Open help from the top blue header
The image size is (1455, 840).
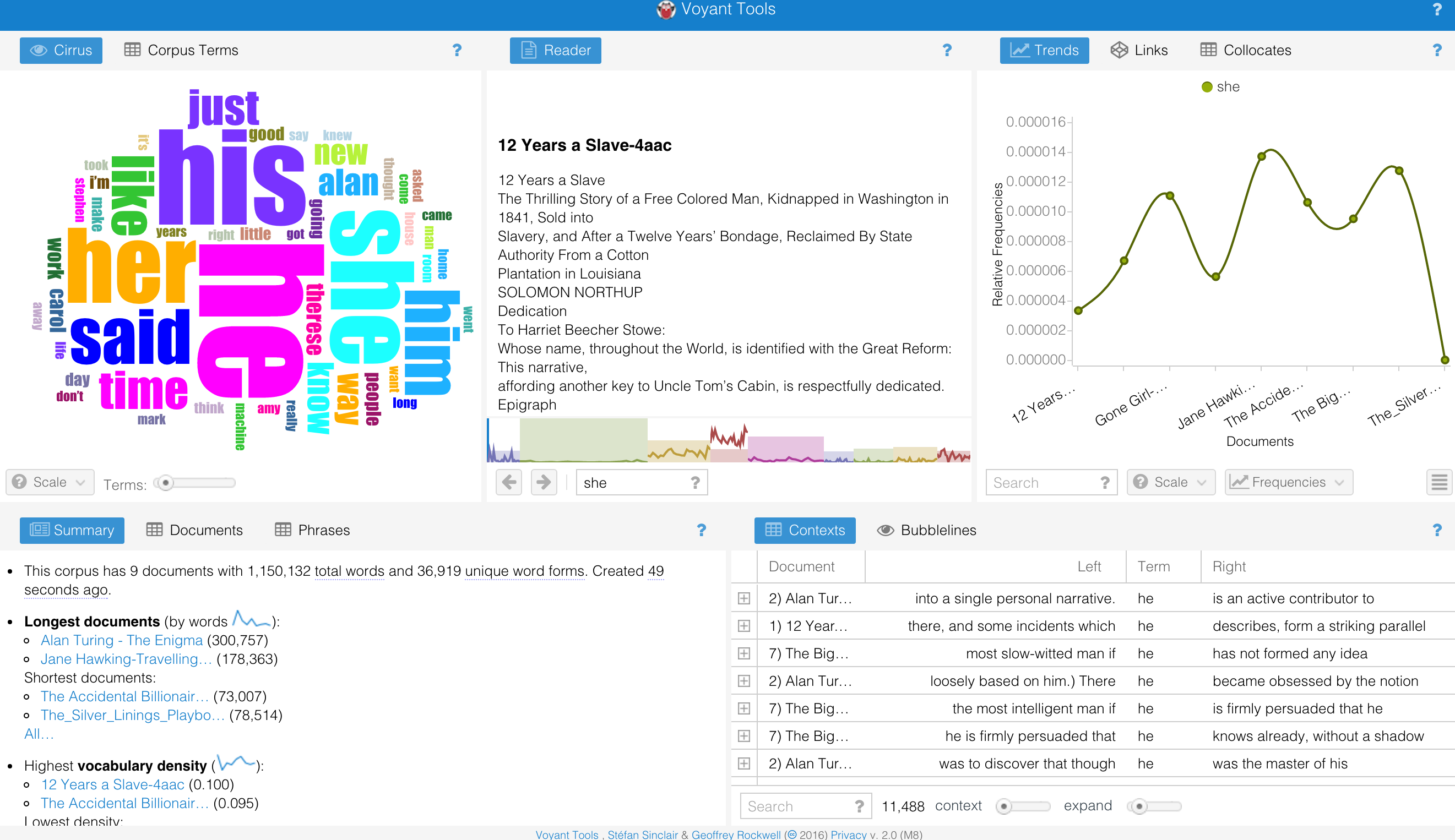[x=1436, y=9]
